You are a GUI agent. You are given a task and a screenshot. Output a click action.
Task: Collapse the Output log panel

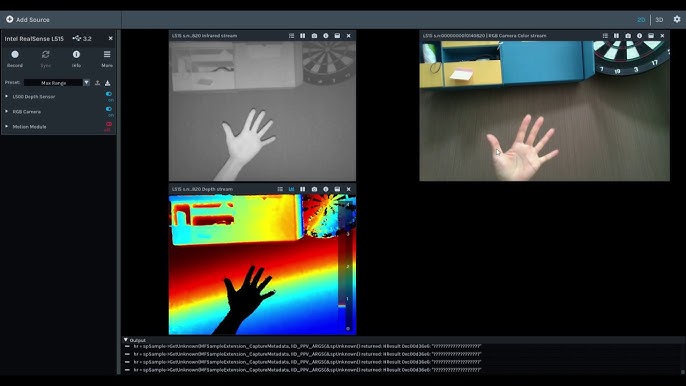tap(126, 340)
